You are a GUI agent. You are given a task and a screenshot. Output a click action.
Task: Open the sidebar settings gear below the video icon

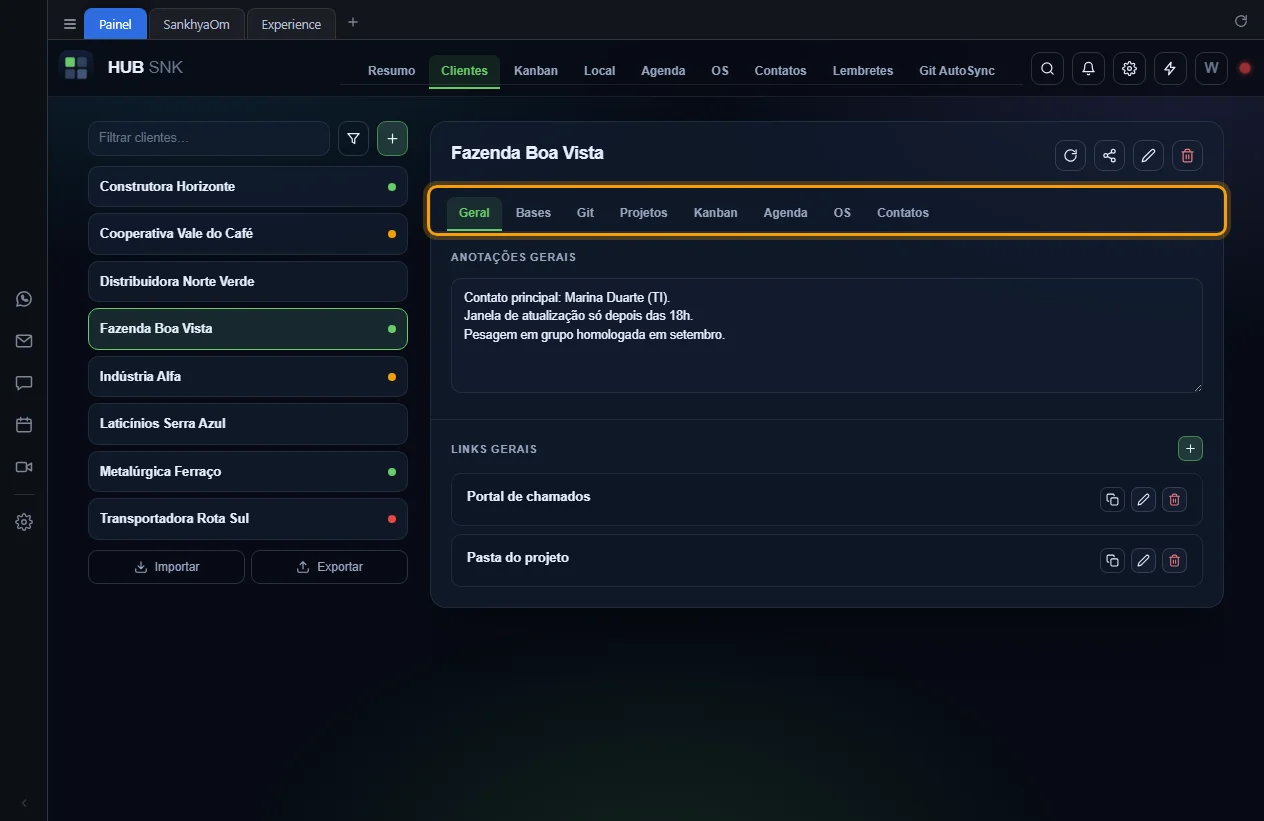[24, 522]
